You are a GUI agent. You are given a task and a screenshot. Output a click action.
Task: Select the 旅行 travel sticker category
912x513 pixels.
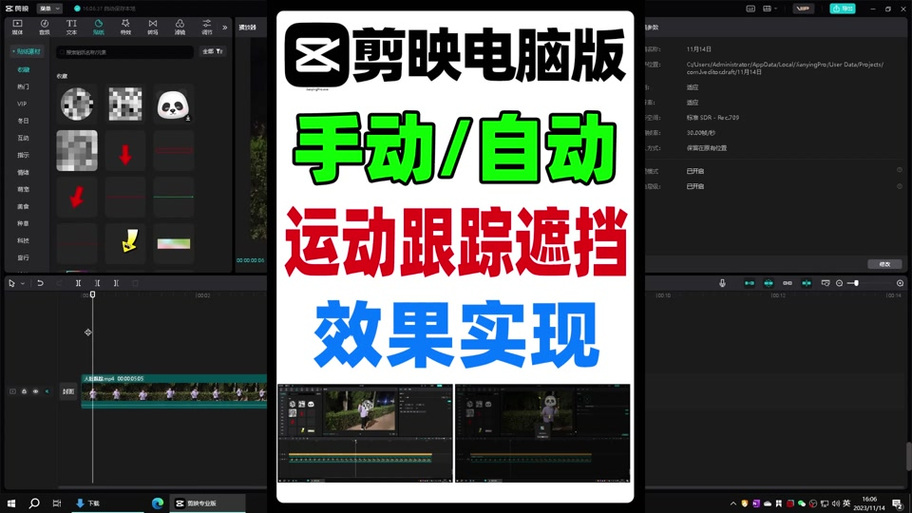click(23, 258)
